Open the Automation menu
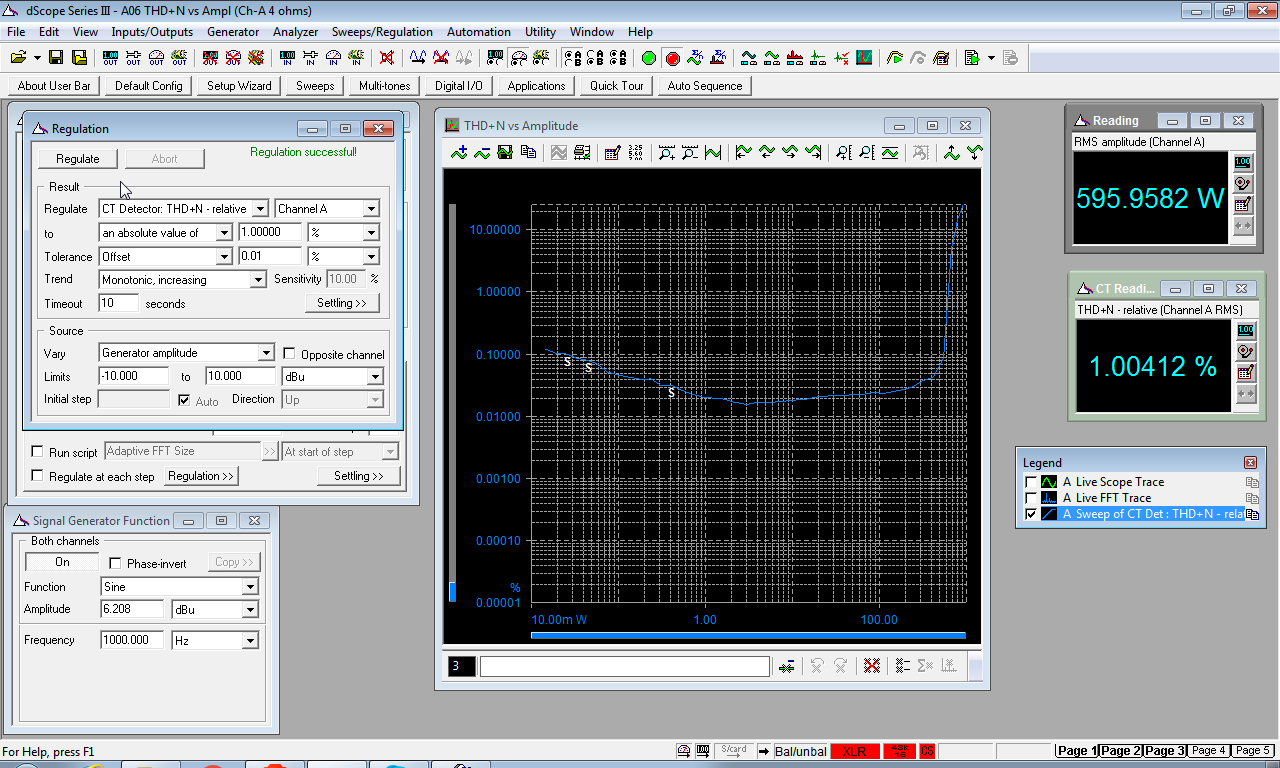 click(x=479, y=32)
